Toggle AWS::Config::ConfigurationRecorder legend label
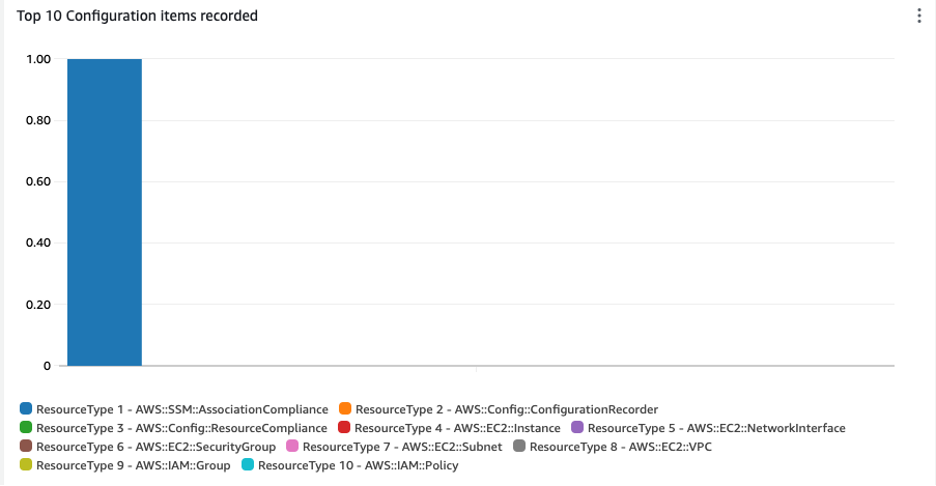This screenshot has height=486, width=936. 506,409
